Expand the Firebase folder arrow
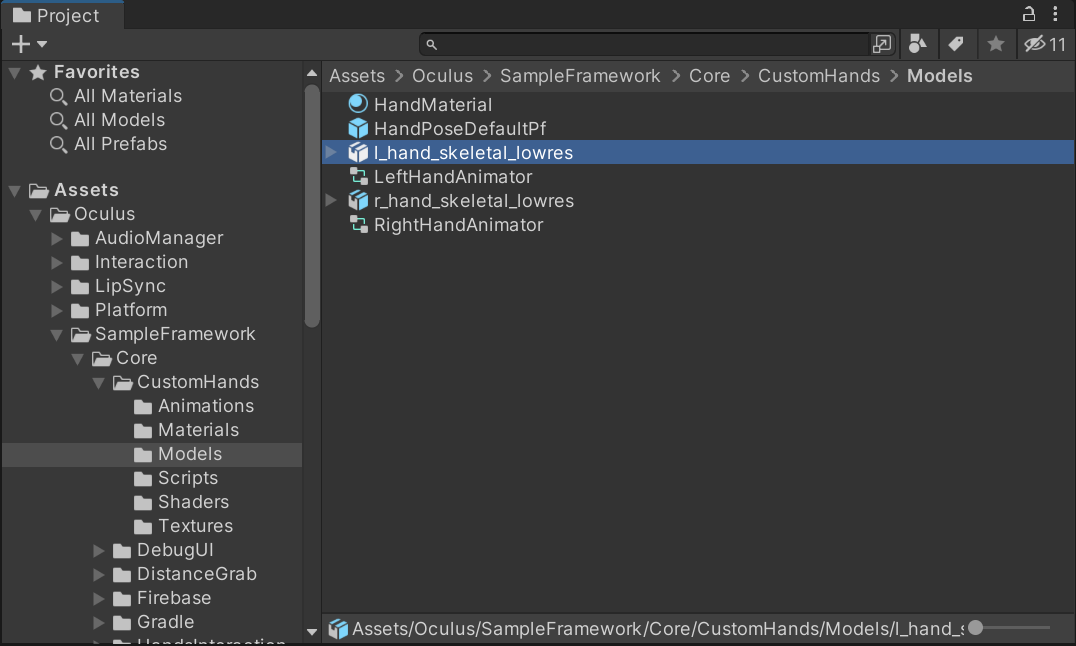 pyautogui.click(x=99, y=599)
